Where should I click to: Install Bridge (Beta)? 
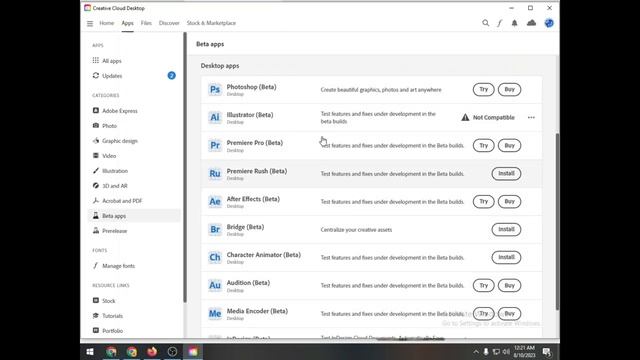point(506,229)
